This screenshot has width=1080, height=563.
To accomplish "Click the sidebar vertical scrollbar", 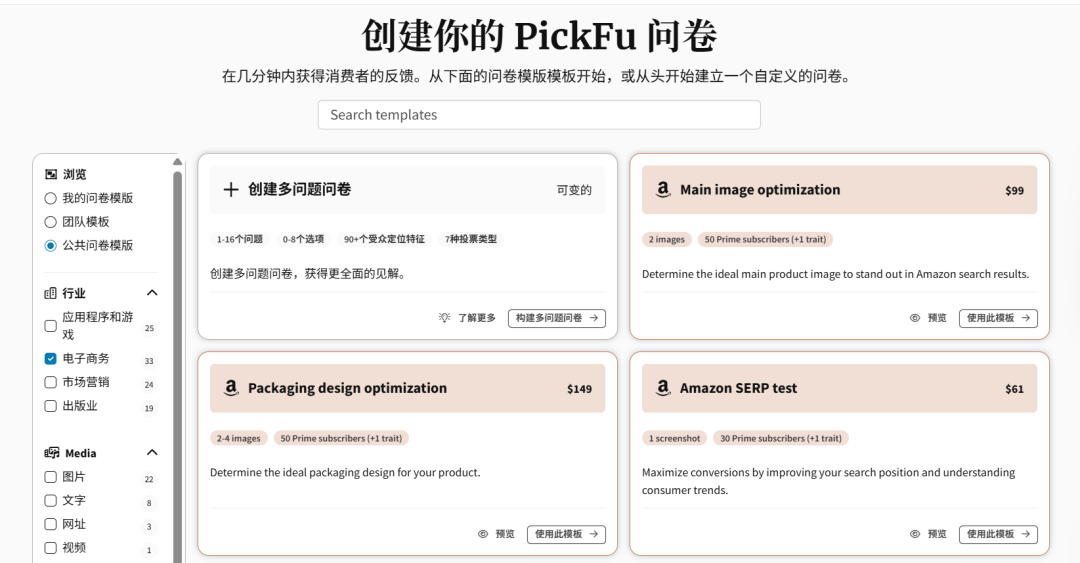I will pos(177,365).
